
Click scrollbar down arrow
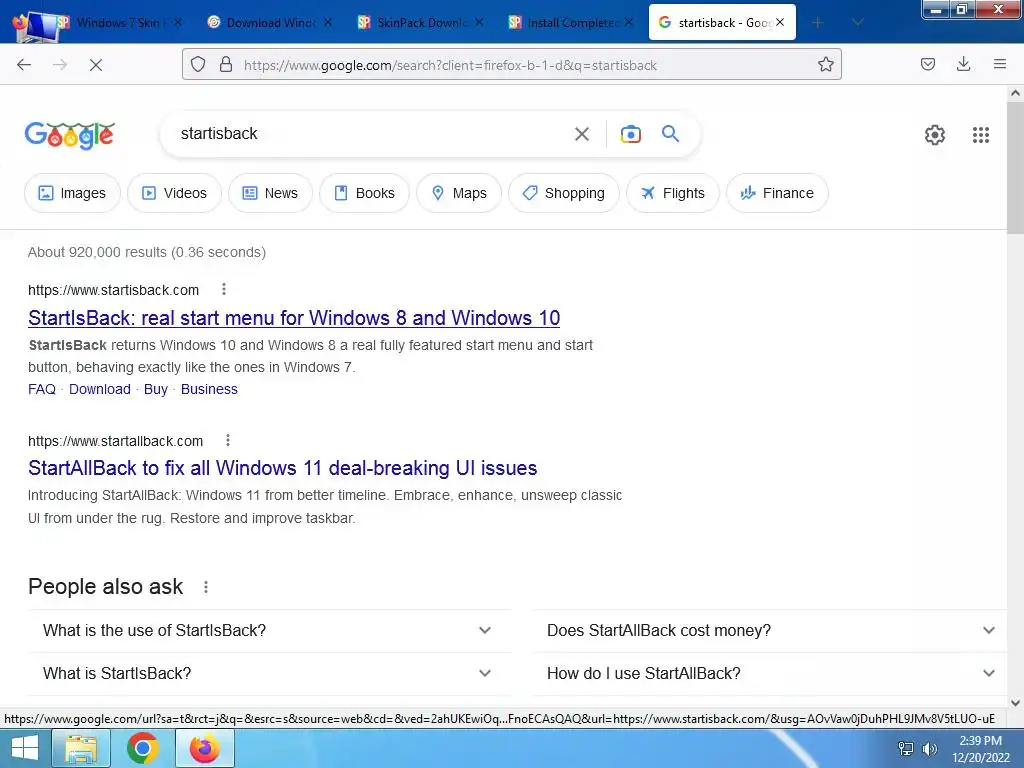1015,703
